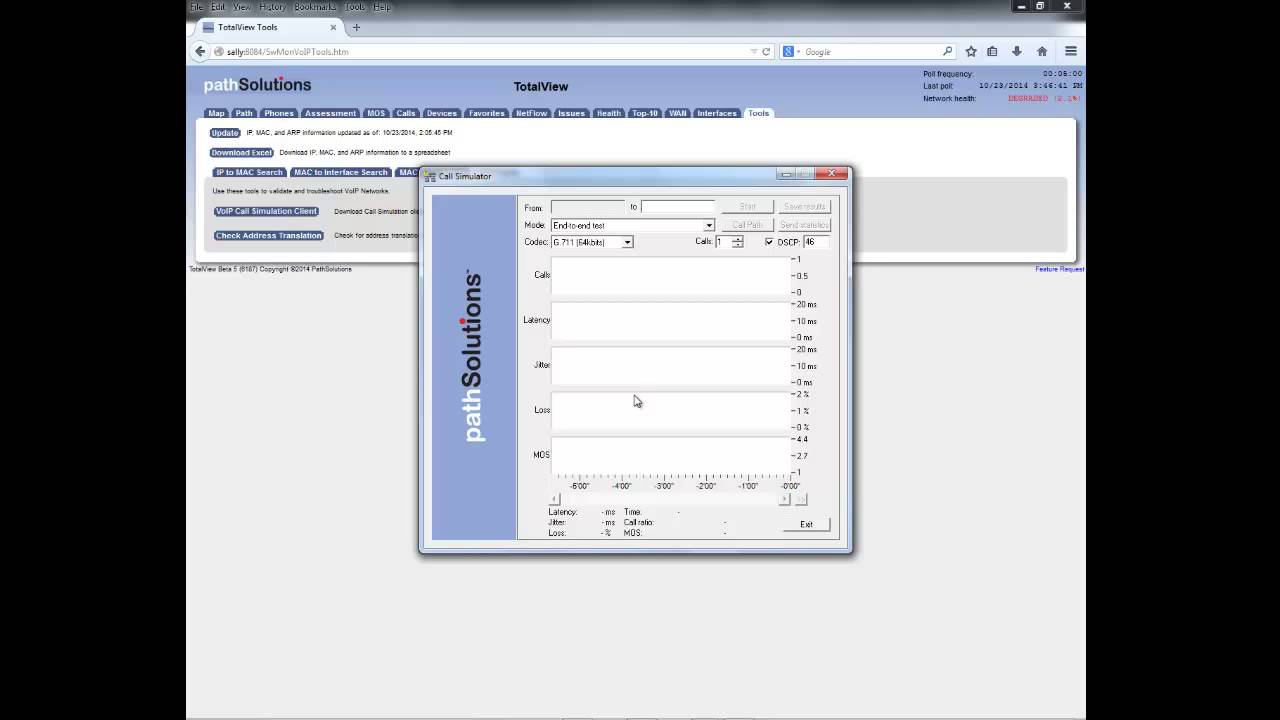
Task: Switch to the Issues tab
Action: click(x=572, y=113)
